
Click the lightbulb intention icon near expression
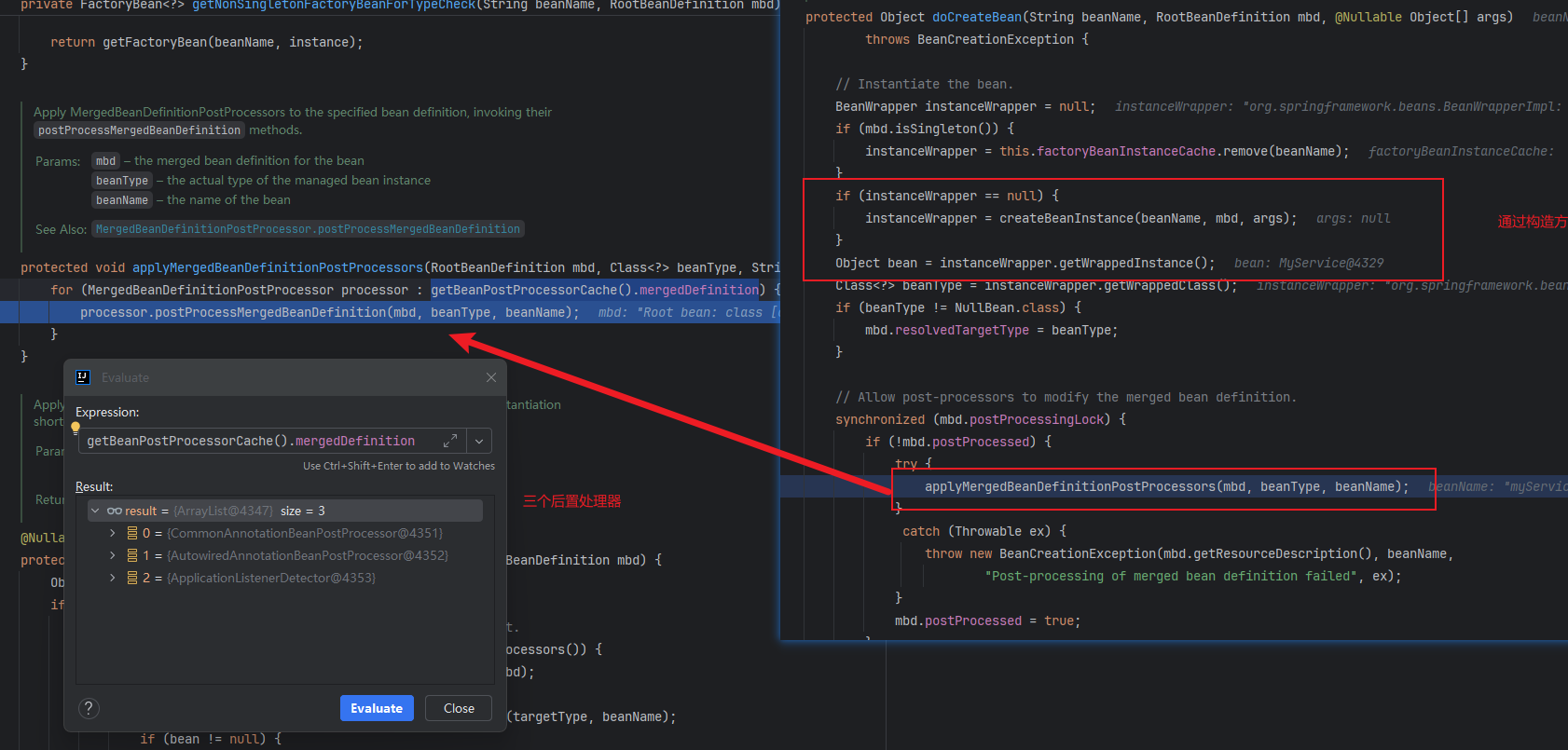pyautogui.click(x=76, y=429)
